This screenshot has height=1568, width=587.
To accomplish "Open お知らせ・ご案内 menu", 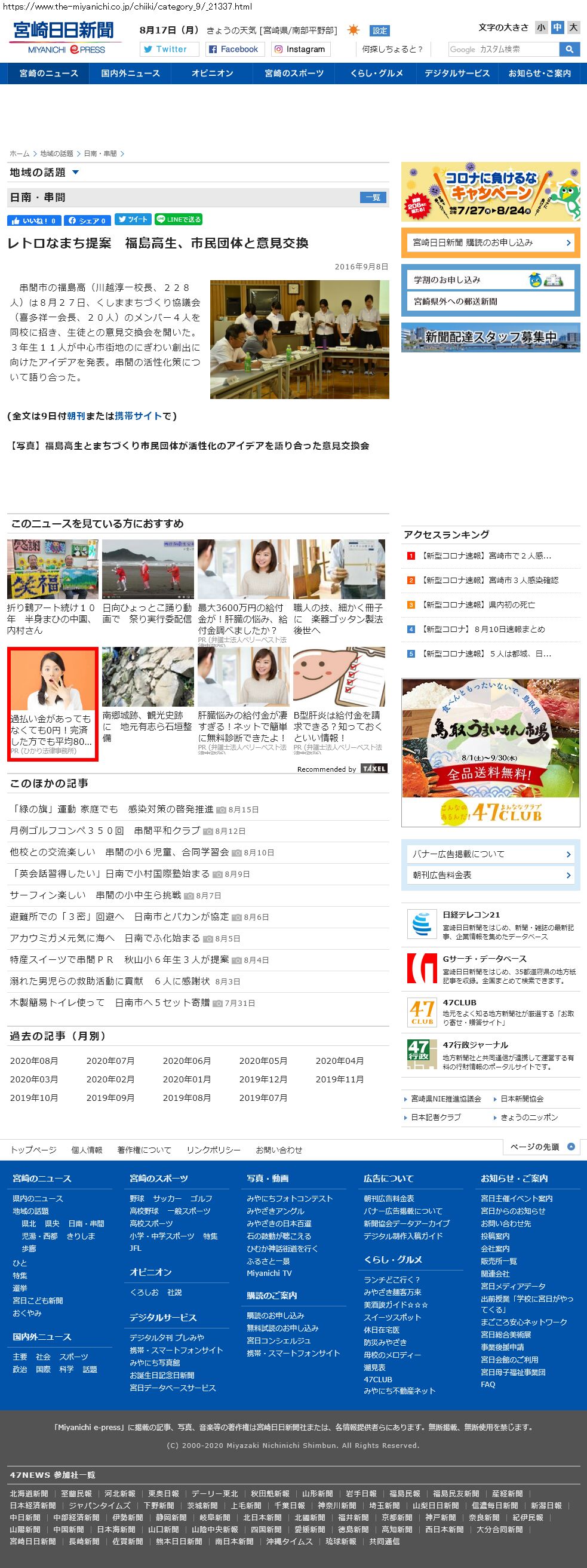I will pyautogui.click(x=540, y=73).
